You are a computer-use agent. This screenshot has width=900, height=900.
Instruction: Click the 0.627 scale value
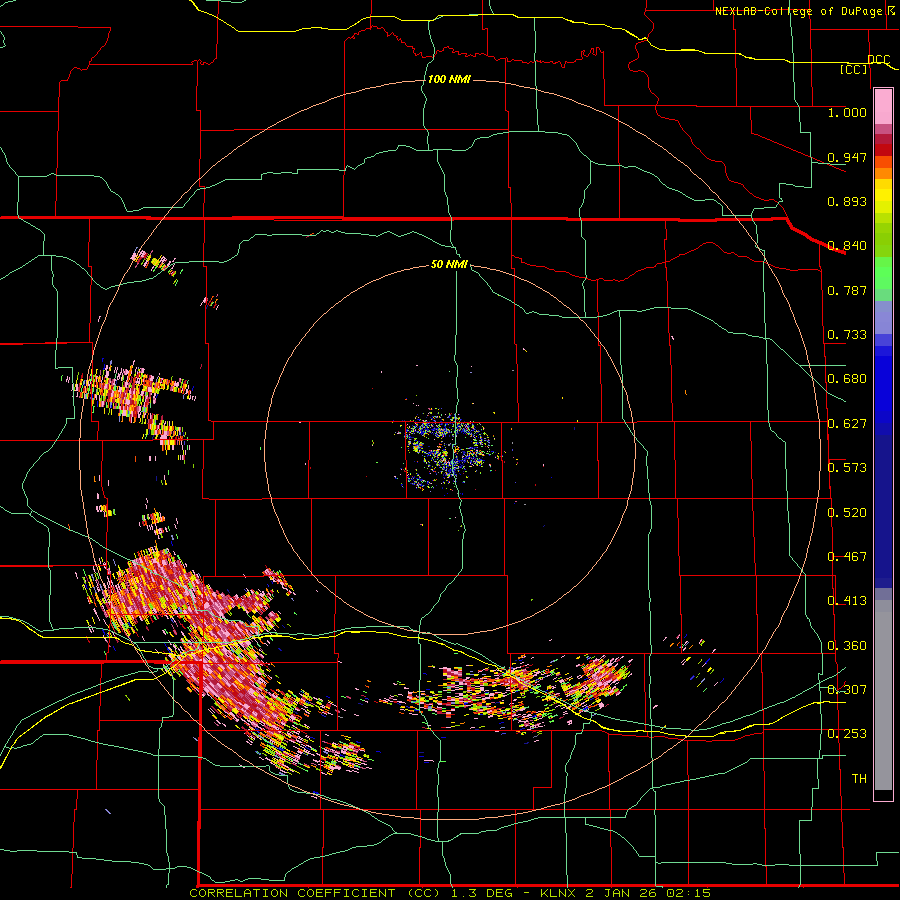point(847,424)
